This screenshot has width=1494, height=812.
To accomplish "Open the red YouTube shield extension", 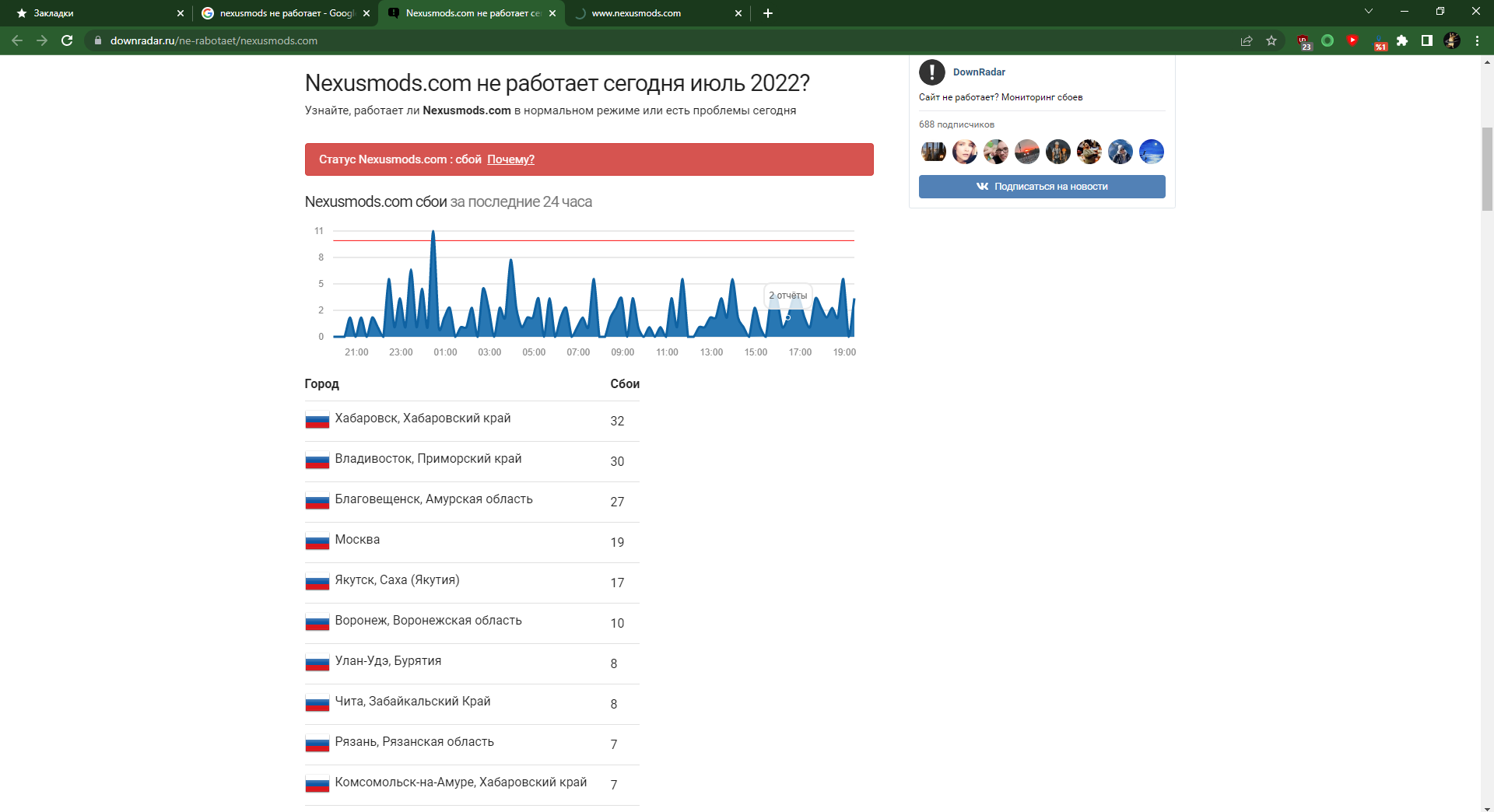I will 1352,40.
